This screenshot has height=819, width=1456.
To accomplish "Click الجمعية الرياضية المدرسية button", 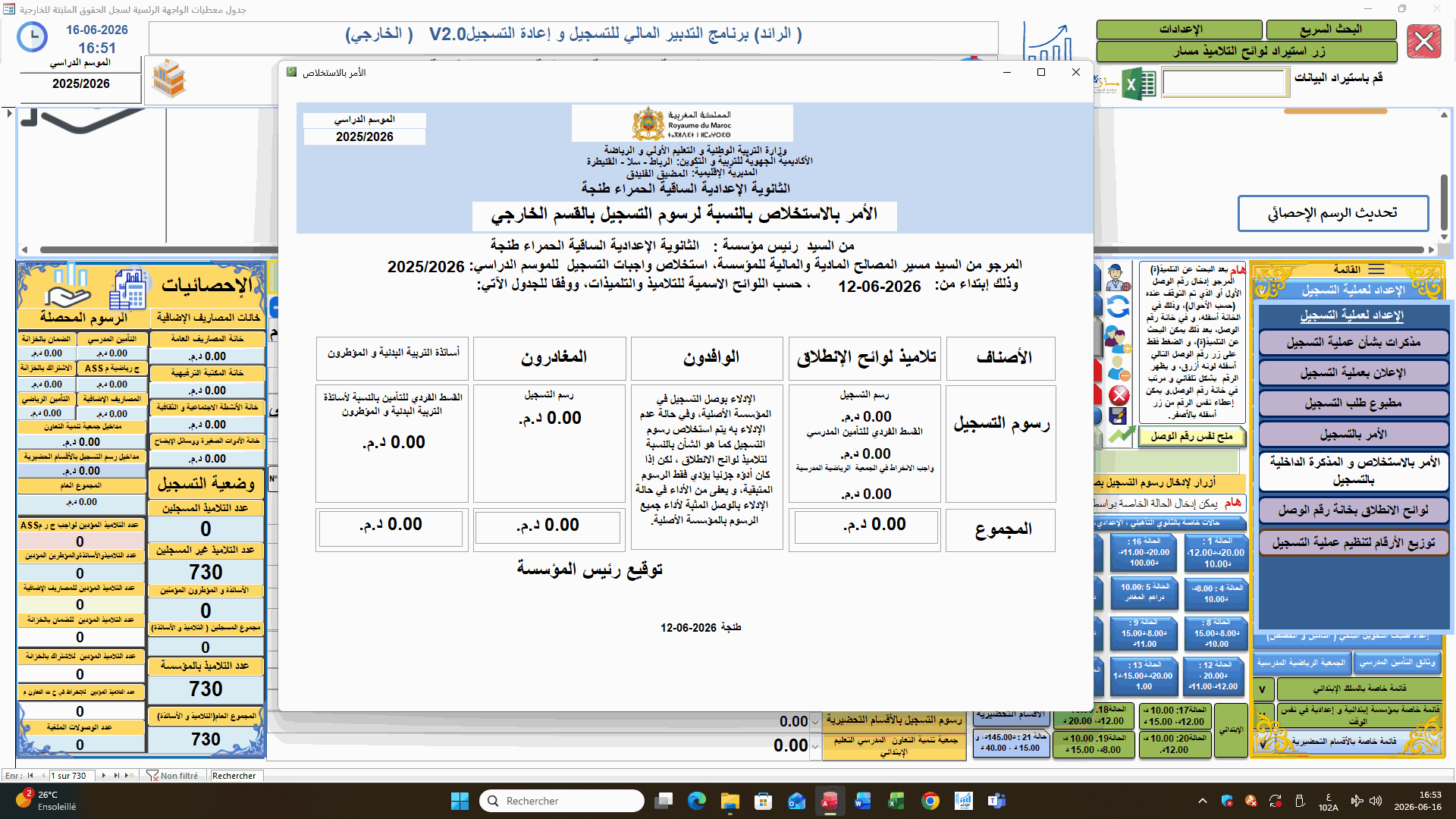I will [x=1301, y=663].
